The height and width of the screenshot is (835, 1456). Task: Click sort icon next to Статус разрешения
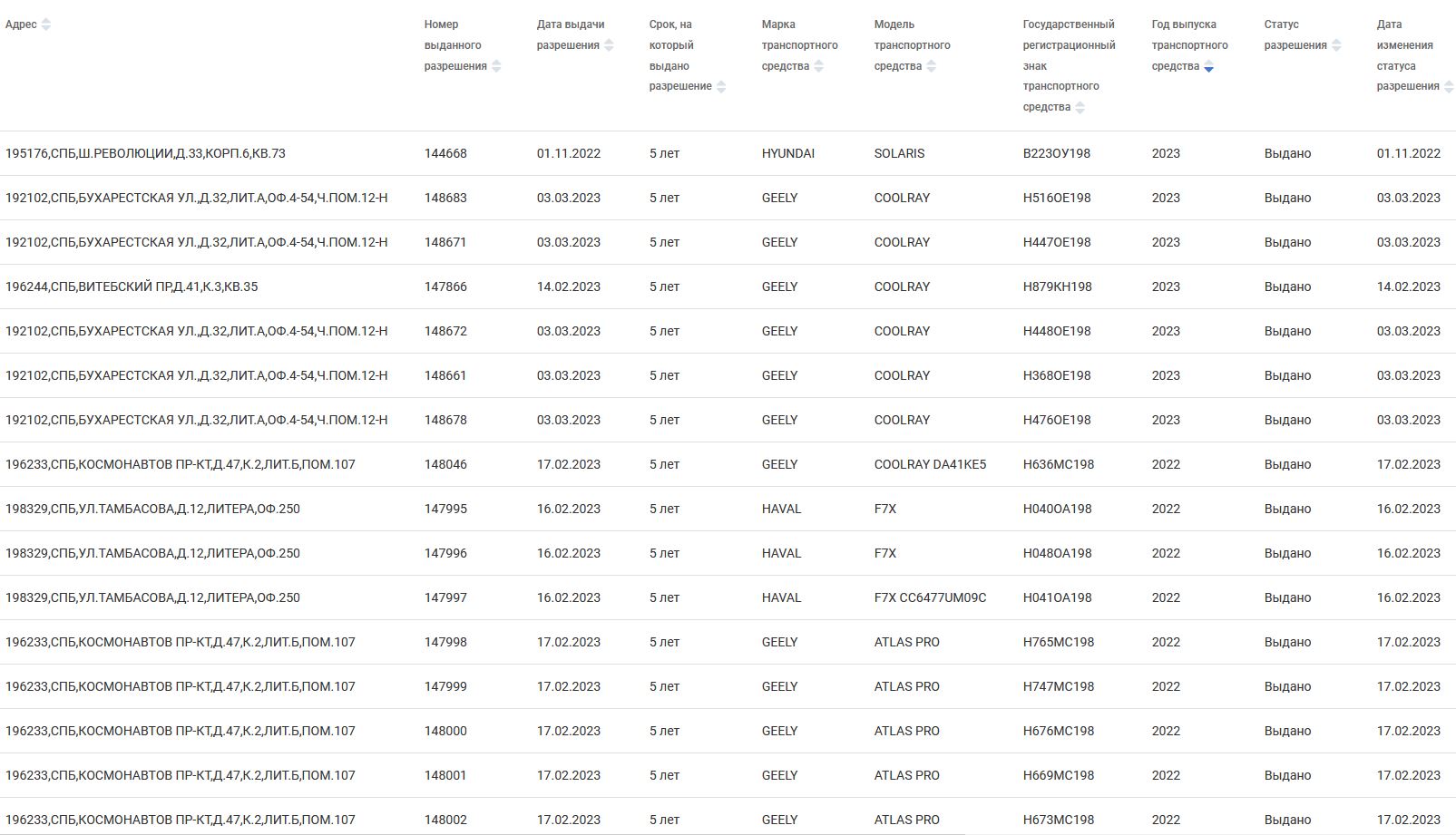[1336, 45]
